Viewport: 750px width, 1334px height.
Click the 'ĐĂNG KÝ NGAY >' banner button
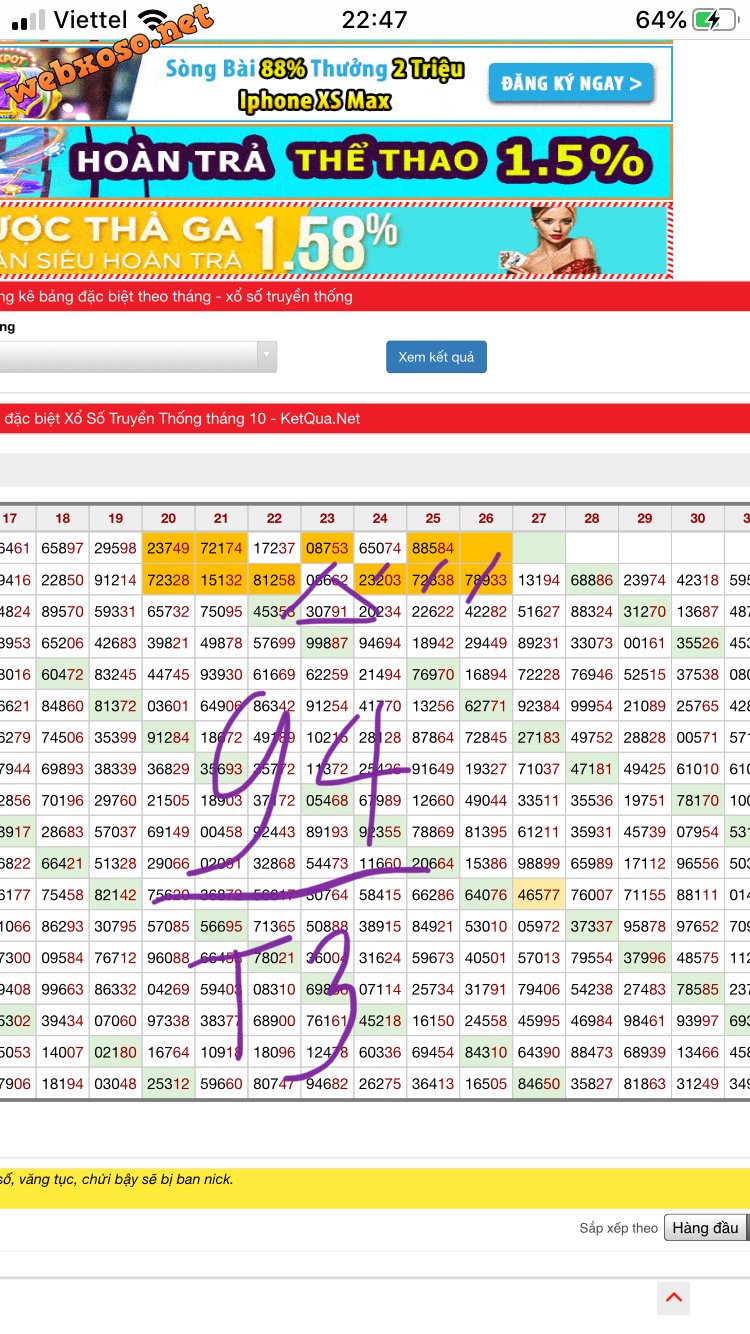click(571, 84)
